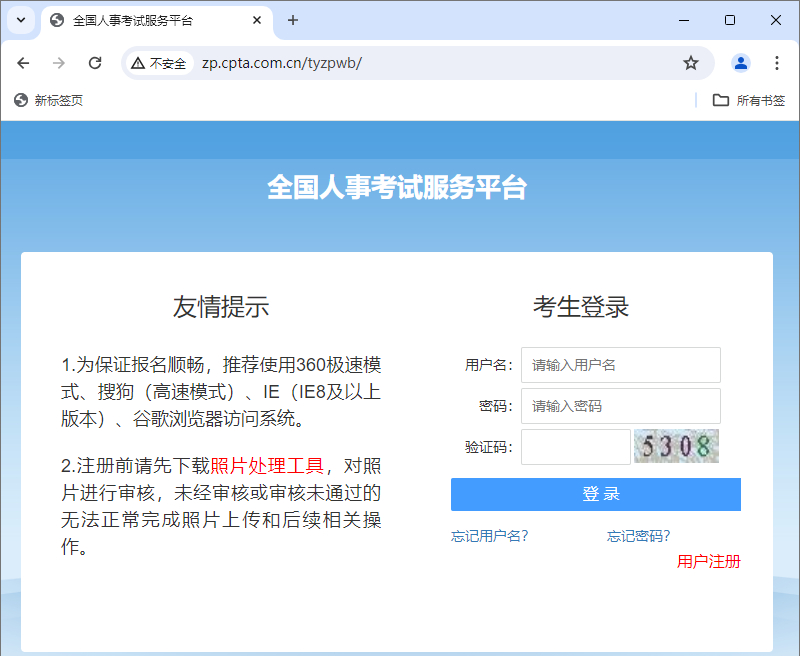Focus the 用户名 input field

point(620,365)
